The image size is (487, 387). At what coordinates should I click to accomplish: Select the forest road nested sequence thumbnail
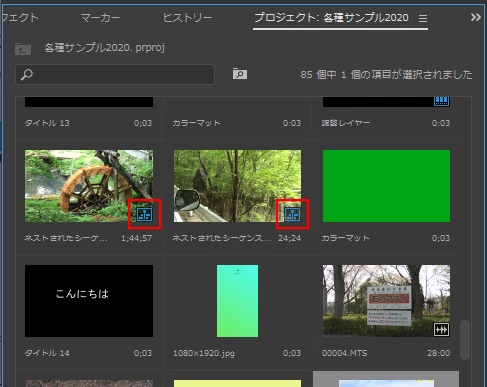(237, 186)
